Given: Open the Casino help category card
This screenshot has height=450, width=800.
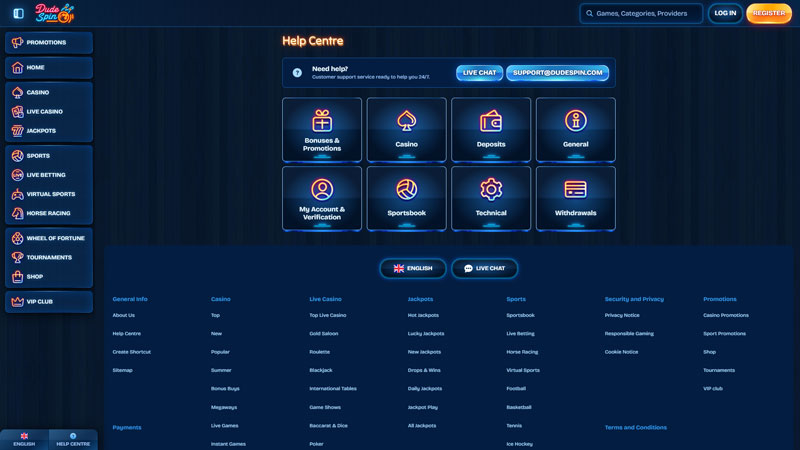Looking at the screenshot, I should point(407,130).
